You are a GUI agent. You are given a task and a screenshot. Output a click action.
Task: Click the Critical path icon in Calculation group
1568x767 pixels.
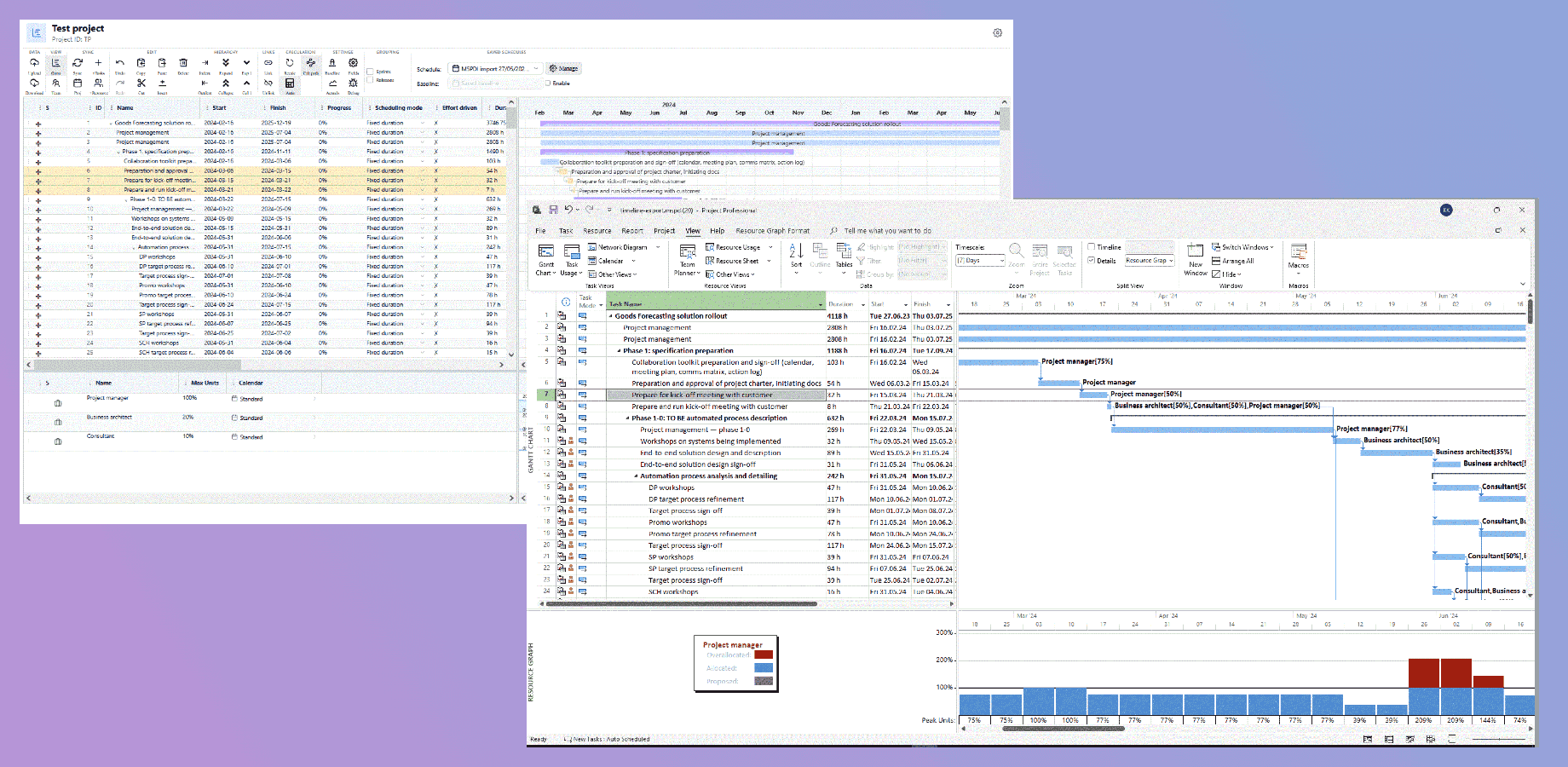tap(310, 62)
